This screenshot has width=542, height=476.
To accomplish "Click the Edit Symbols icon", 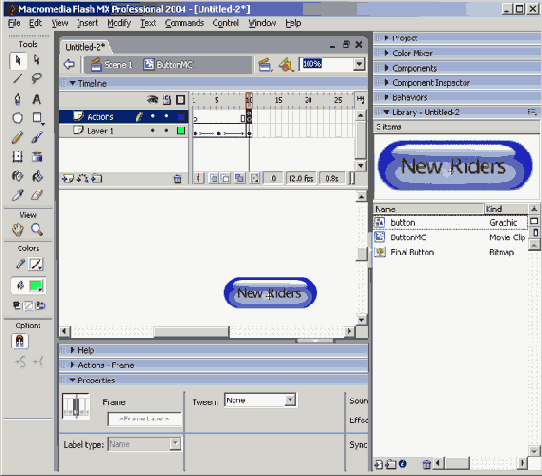I will tap(286, 65).
